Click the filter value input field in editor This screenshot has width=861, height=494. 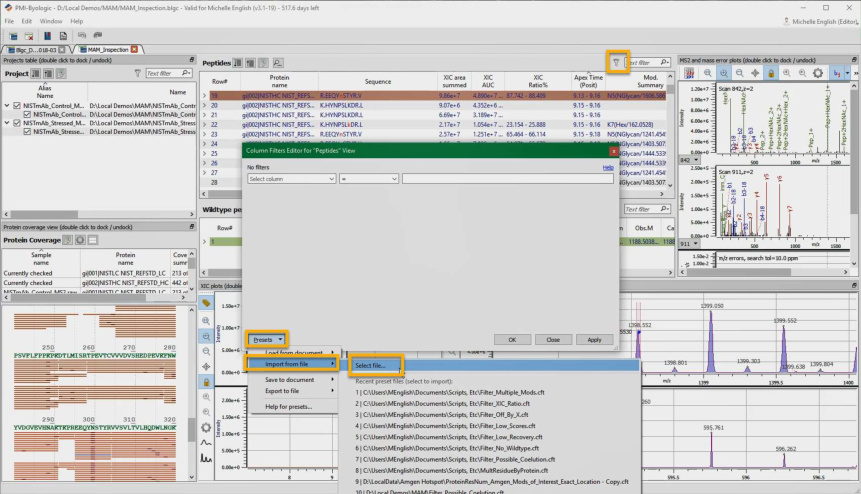tap(508, 179)
